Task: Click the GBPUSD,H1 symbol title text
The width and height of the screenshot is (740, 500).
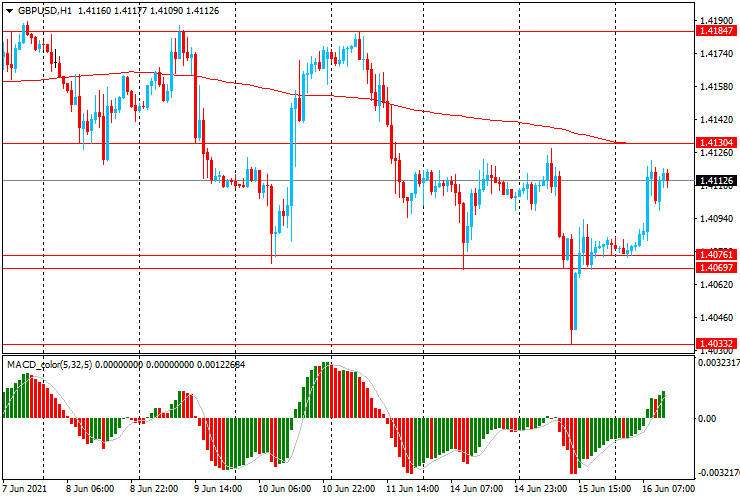Action: (45, 11)
